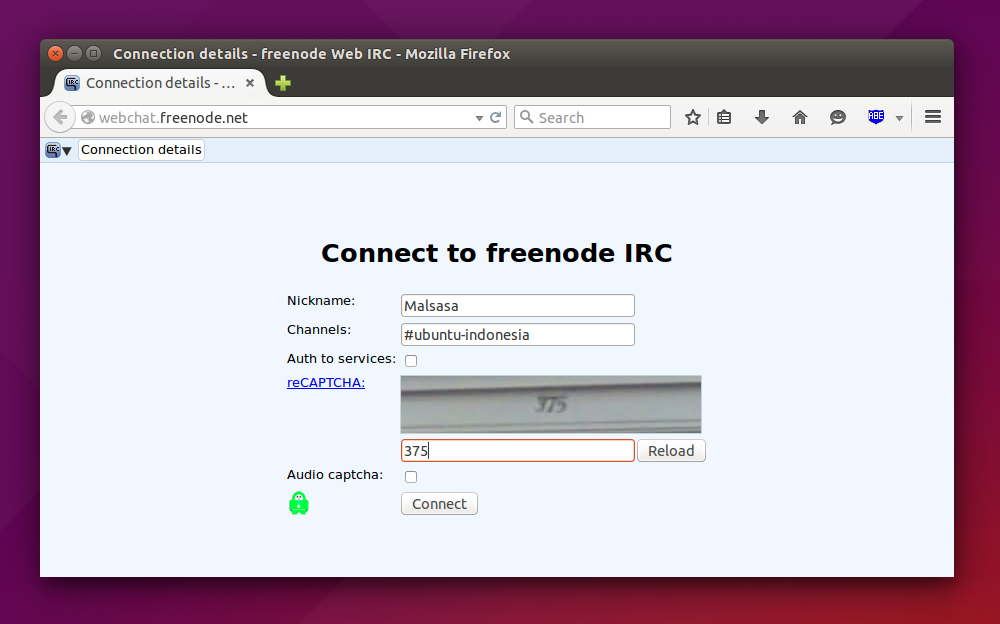The width and height of the screenshot is (1000, 624).
Task: Enable the Auth to services checkbox
Action: click(410, 360)
